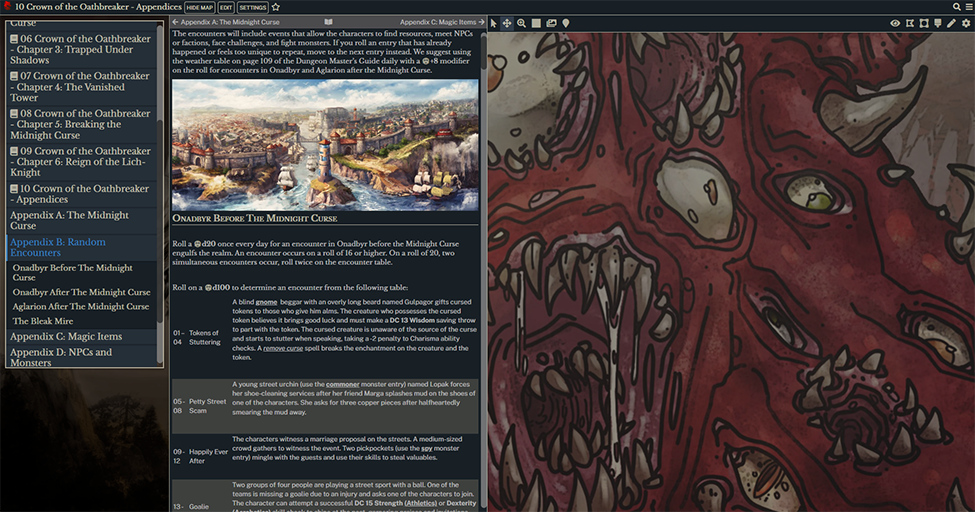Open Appendix C: Magic Items in sidebar

(66, 337)
